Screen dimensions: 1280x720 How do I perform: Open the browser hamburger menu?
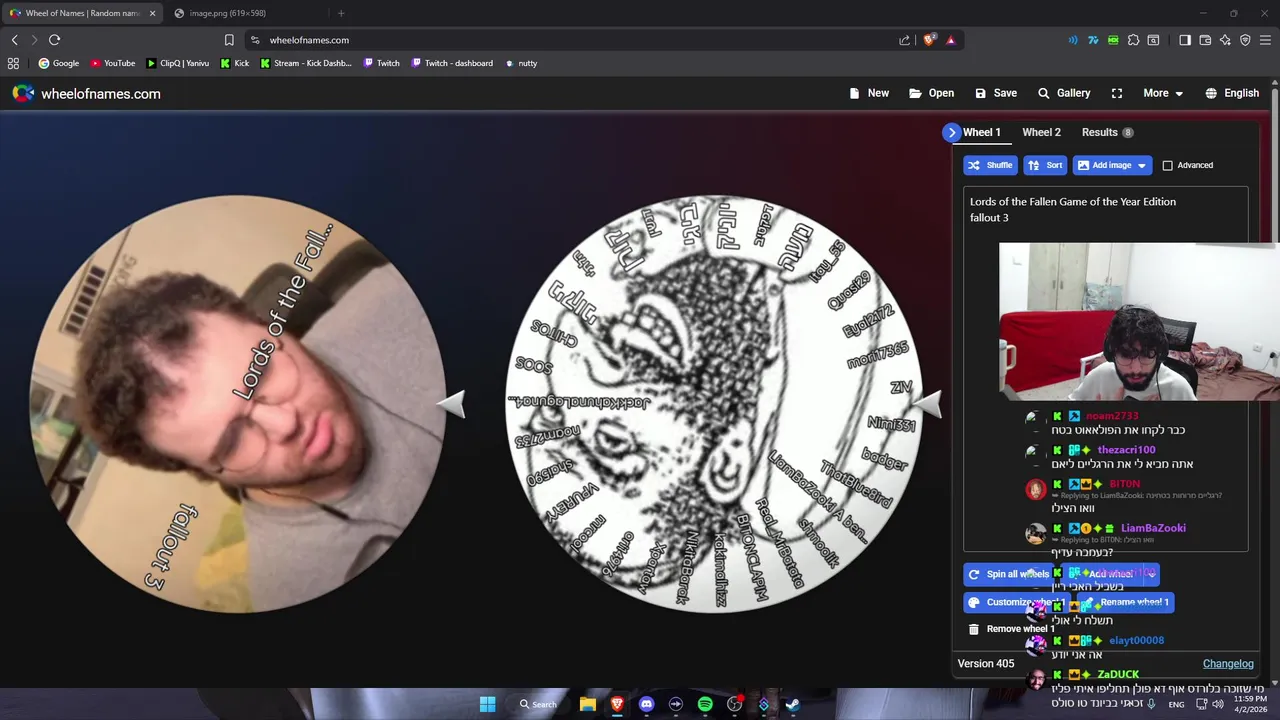tap(1265, 40)
